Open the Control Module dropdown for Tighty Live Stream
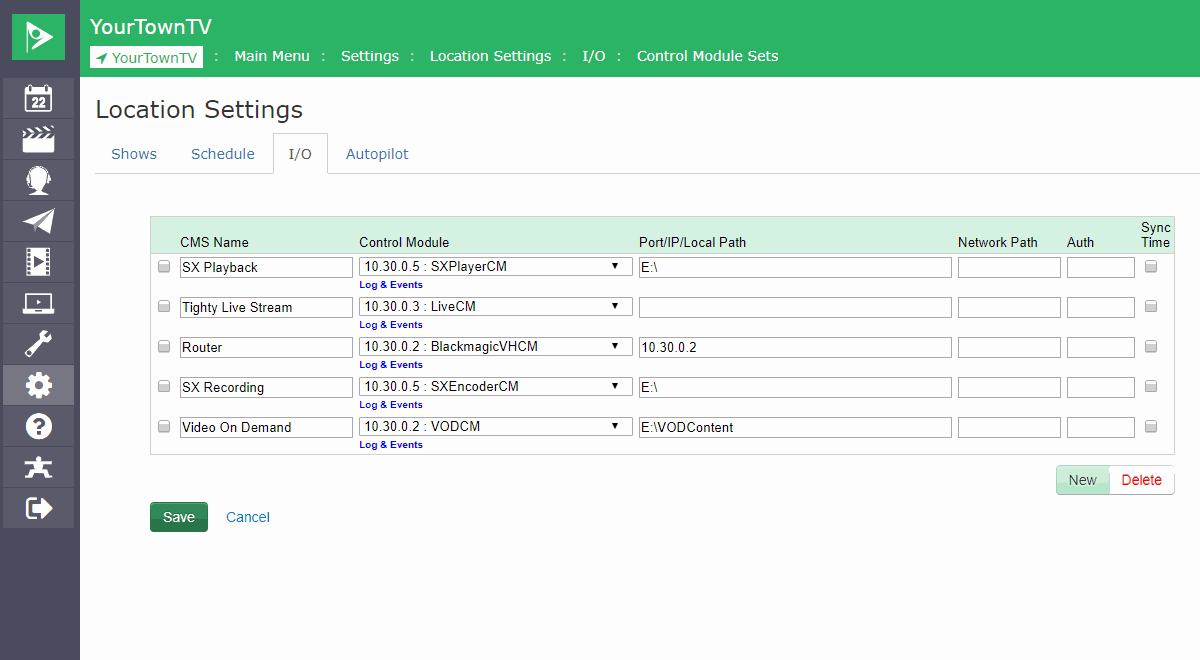The width and height of the screenshot is (1200, 660). pos(495,306)
